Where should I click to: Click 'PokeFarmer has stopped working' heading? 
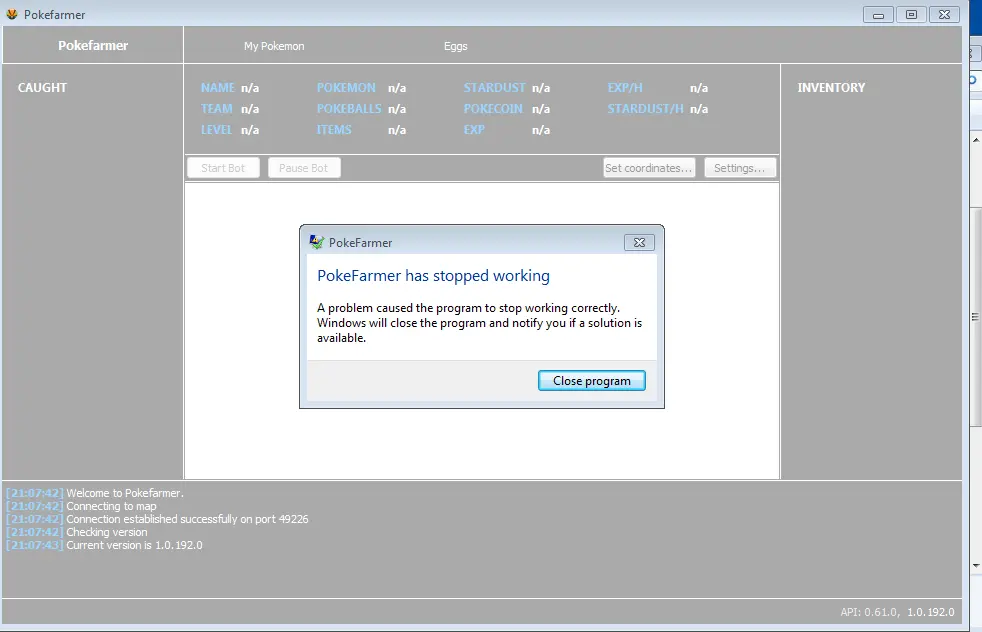coord(433,276)
